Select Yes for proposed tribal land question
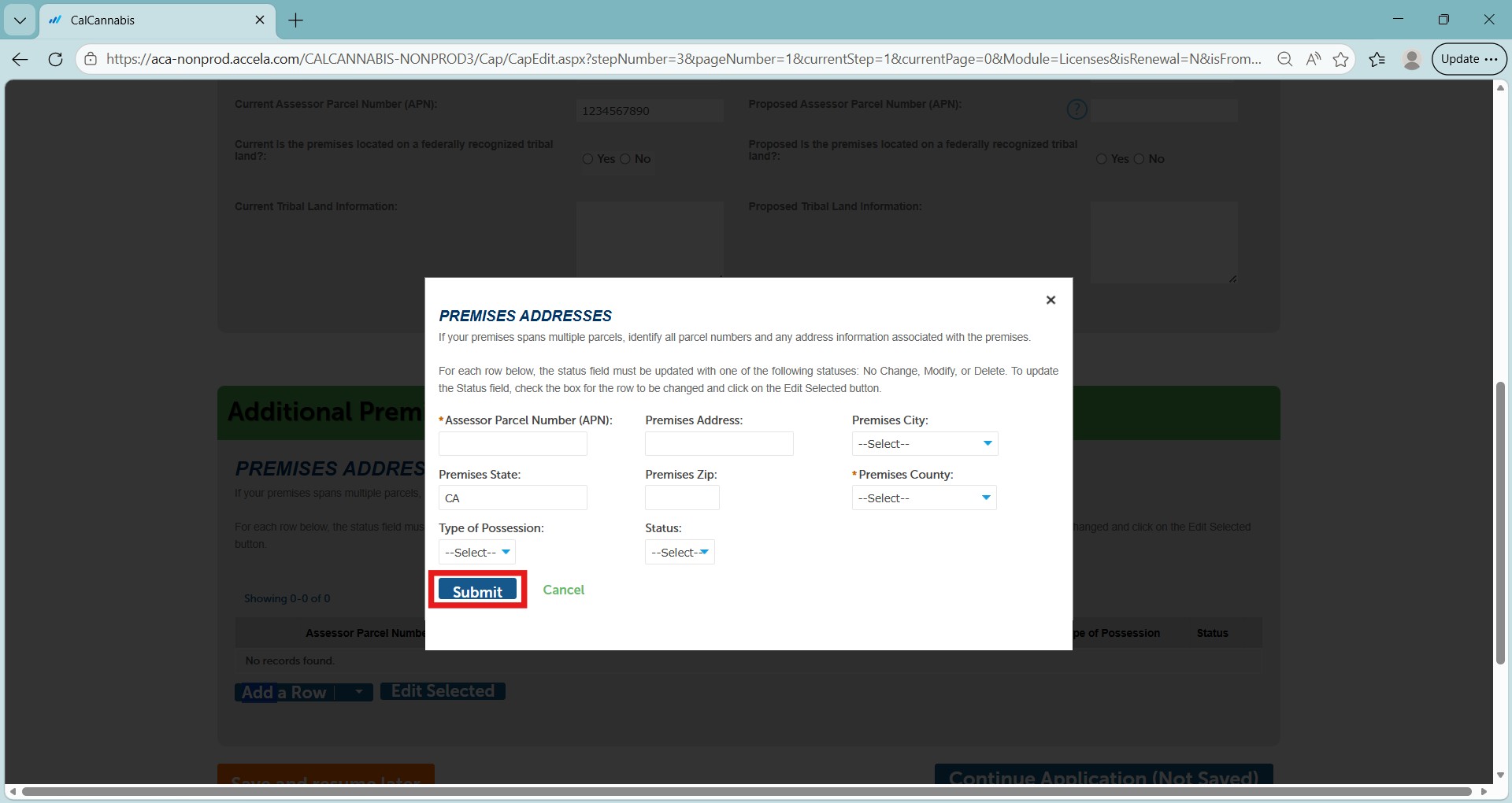This screenshot has height=803, width=1512. pyautogui.click(x=1102, y=159)
